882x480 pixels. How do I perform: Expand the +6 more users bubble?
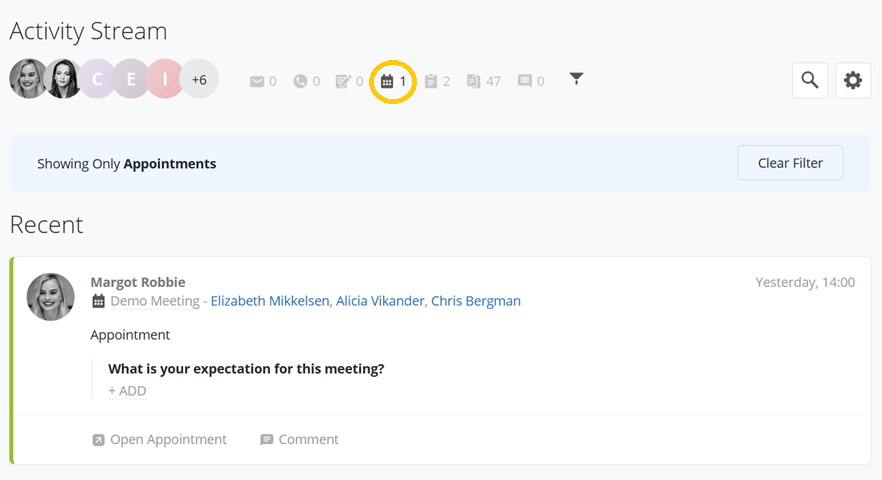[199, 79]
